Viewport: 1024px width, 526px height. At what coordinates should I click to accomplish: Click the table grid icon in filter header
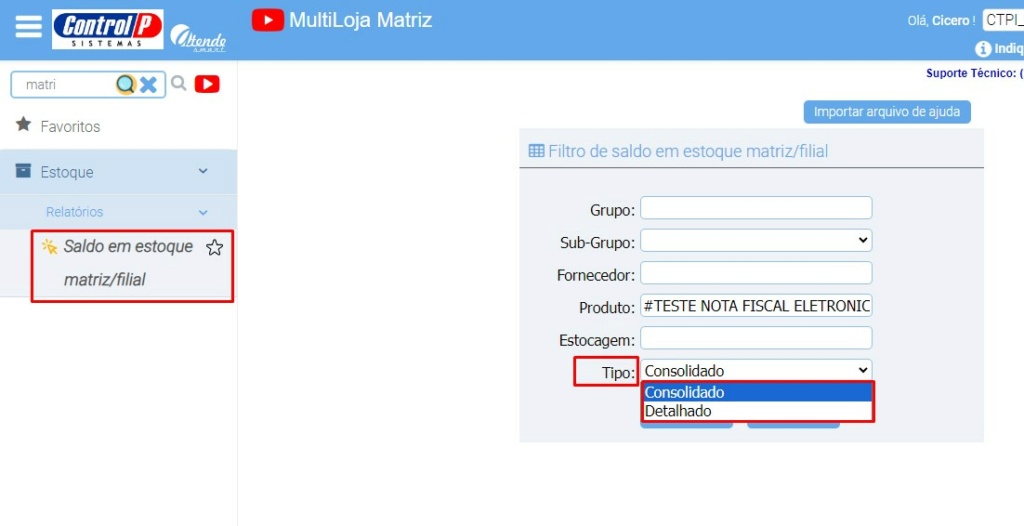(536, 151)
